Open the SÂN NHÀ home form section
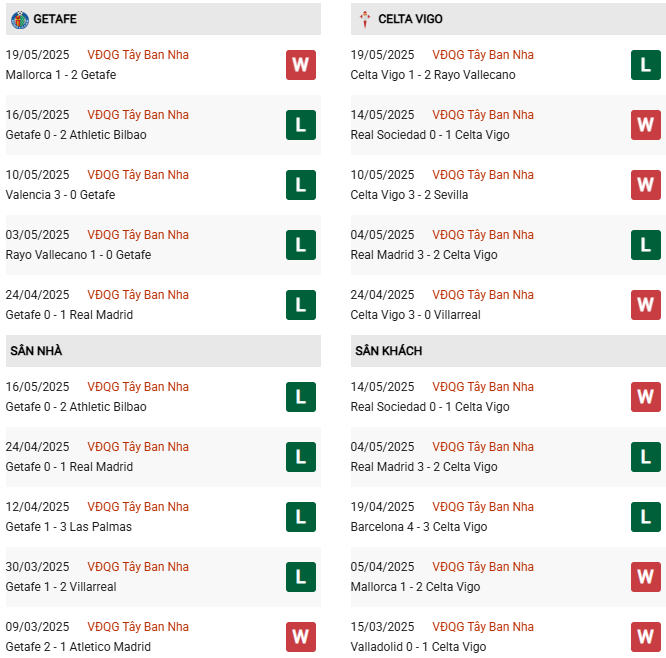The width and height of the screenshot is (666, 658). pos(37,351)
